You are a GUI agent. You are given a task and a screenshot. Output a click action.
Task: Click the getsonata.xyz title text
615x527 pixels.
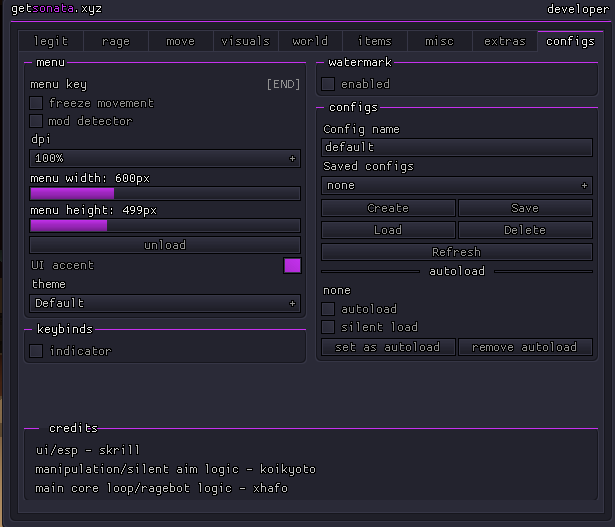(56, 9)
